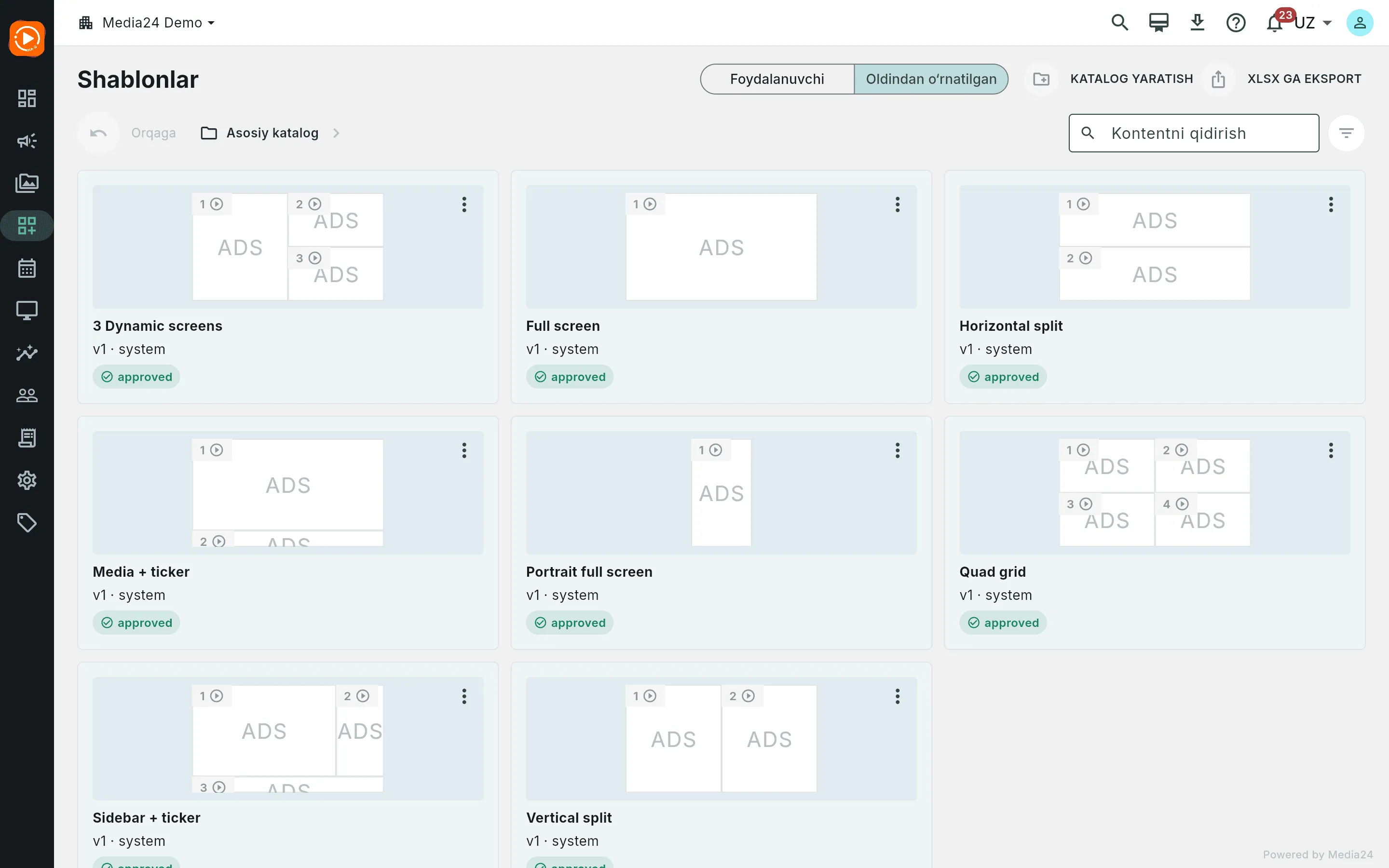Click approved badge under Horizontal split

[1003, 377]
